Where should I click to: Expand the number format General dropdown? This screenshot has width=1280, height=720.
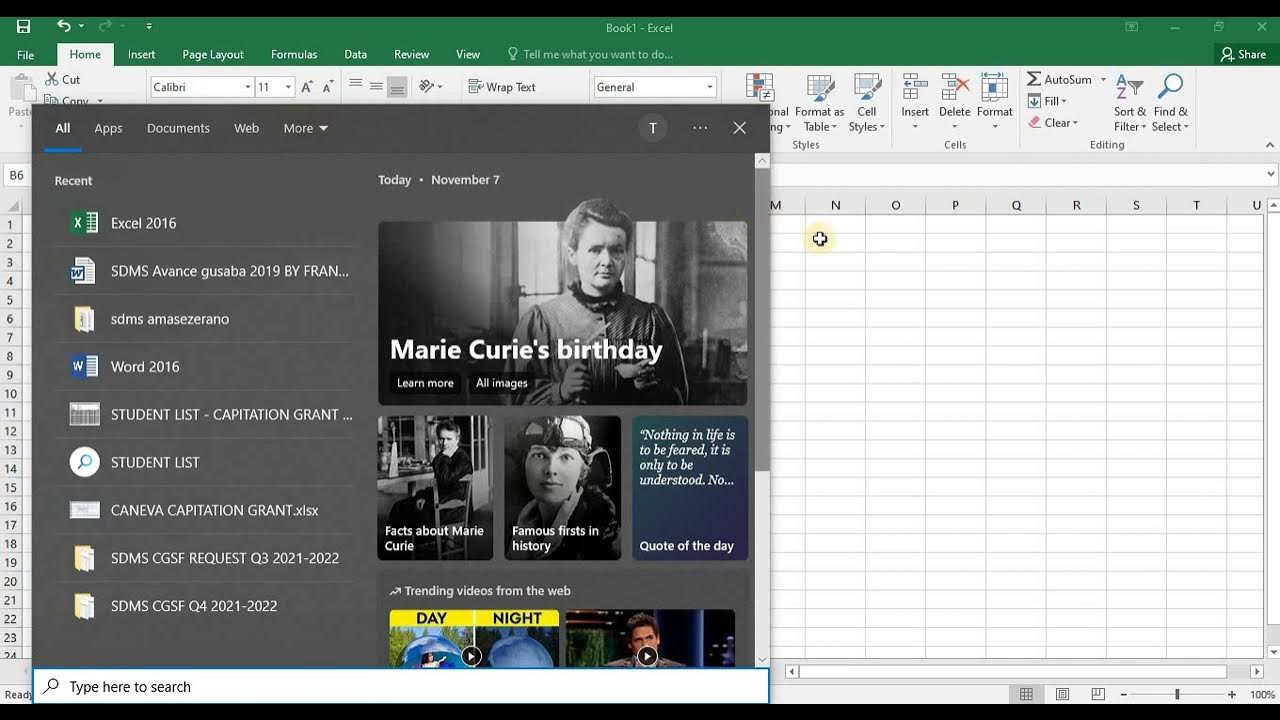(x=710, y=87)
